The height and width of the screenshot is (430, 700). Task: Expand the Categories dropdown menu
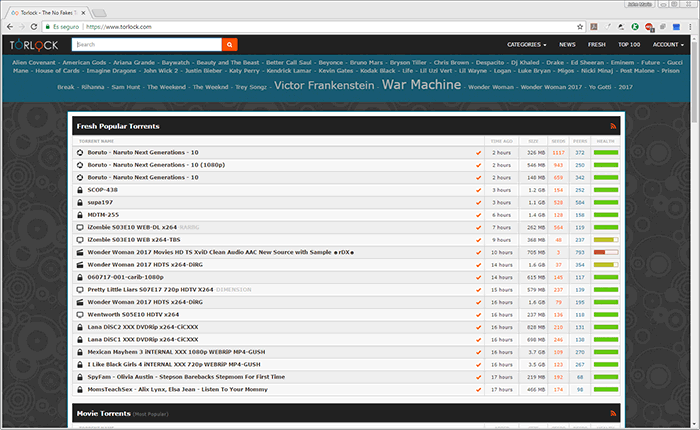(x=526, y=45)
